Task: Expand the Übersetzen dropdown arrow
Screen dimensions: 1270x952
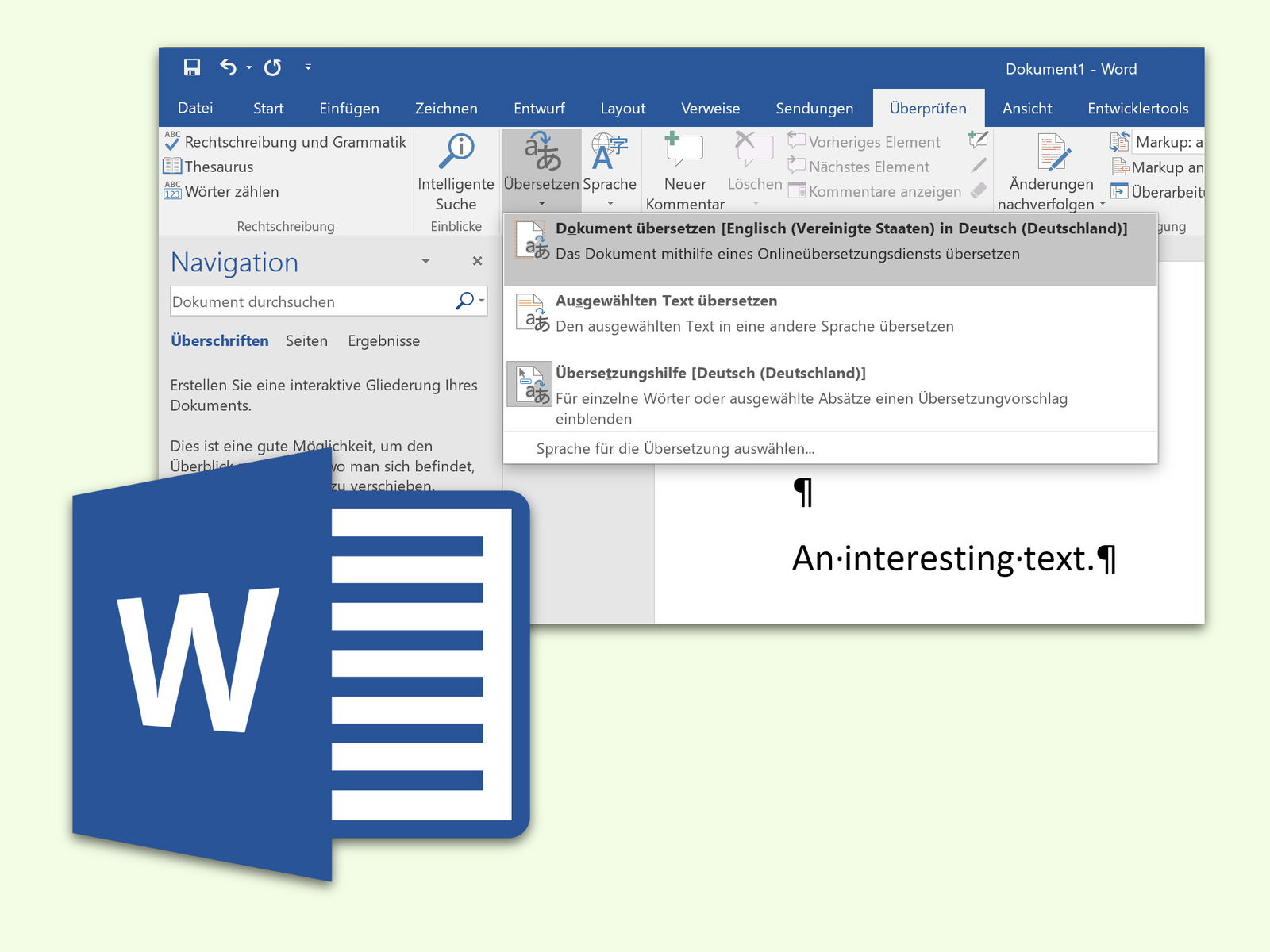Action: pyautogui.click(x=542, y=204)
